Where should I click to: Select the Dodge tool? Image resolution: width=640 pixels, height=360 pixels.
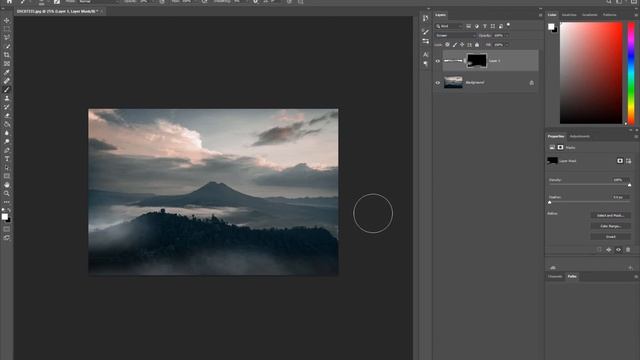tap(7, 142)
